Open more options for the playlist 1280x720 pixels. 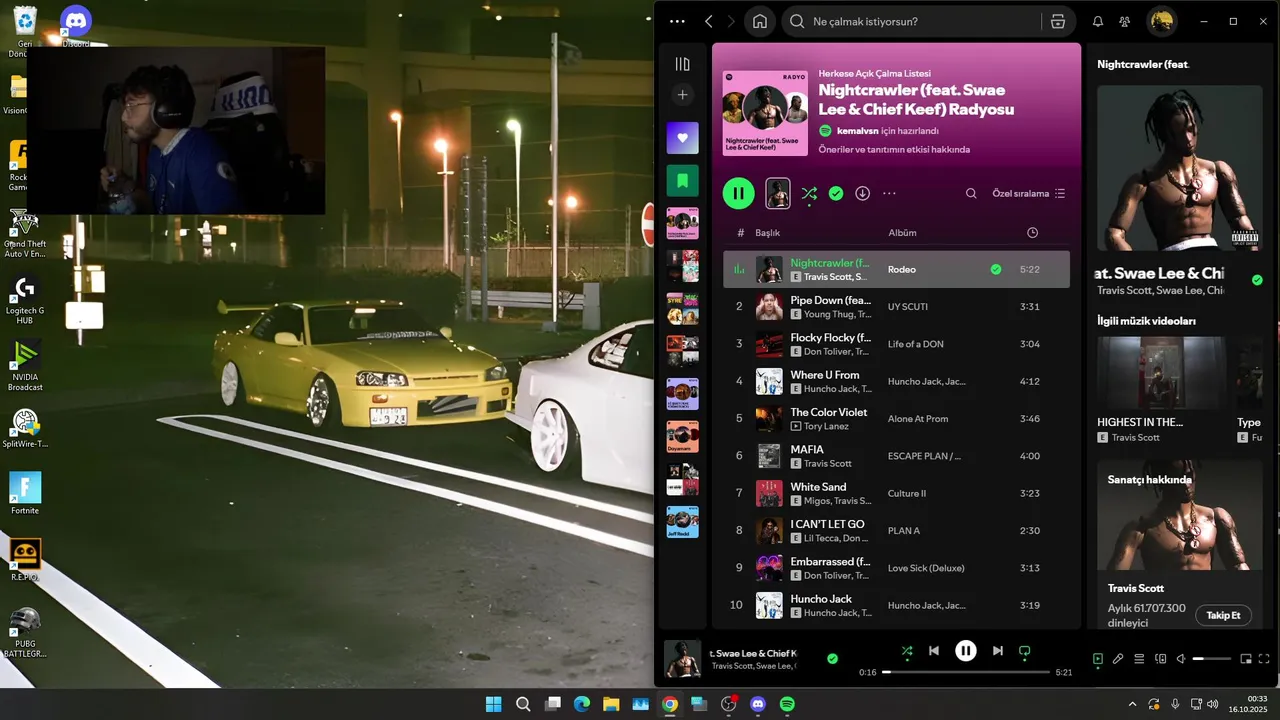(889, 193)
